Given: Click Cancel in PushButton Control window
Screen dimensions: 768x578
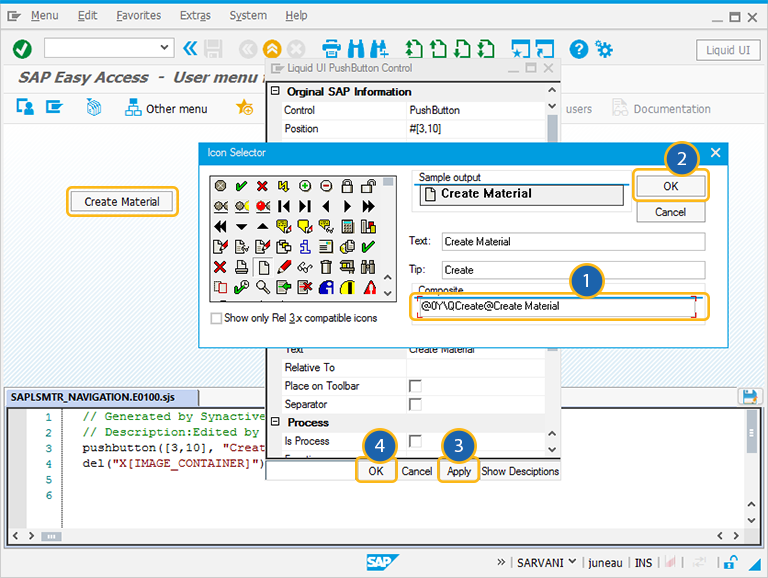Looking at the screenshot, I should point(417,471).
